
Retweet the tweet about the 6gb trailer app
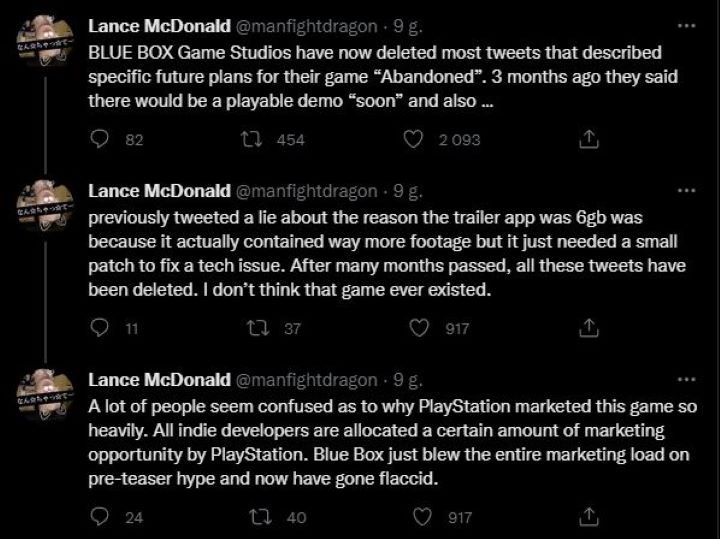point(256,328)
